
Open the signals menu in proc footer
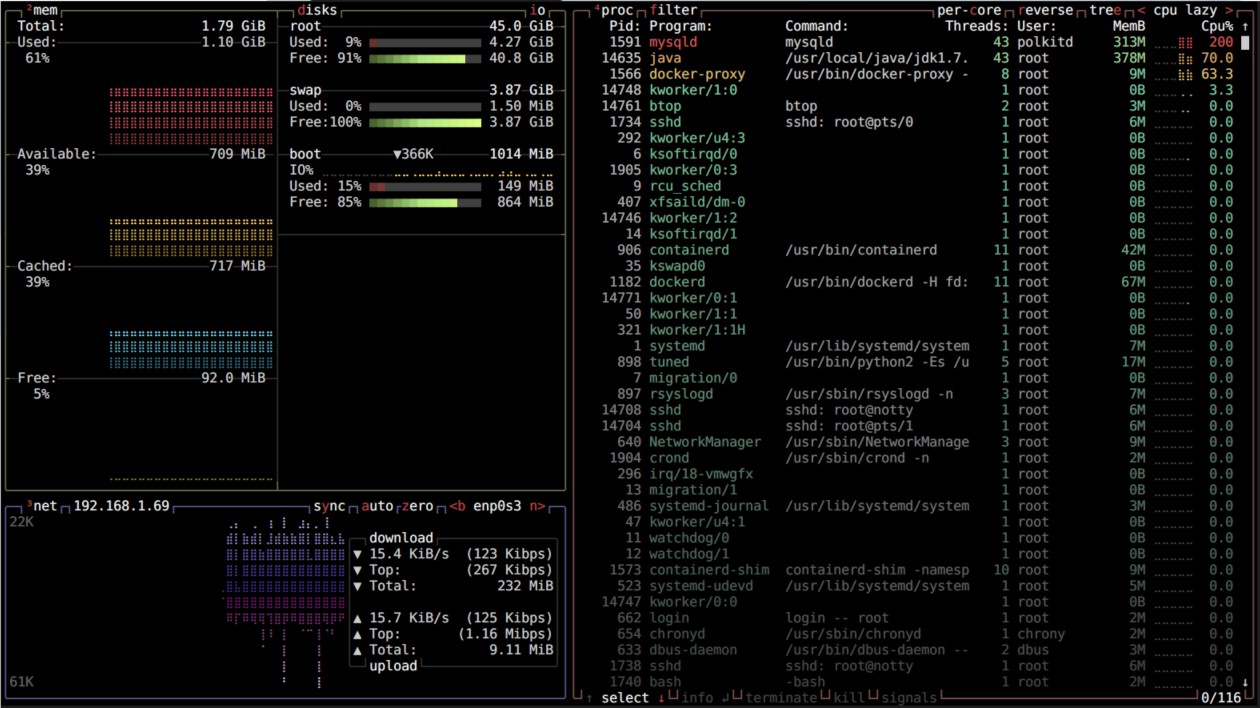(909, 698)
